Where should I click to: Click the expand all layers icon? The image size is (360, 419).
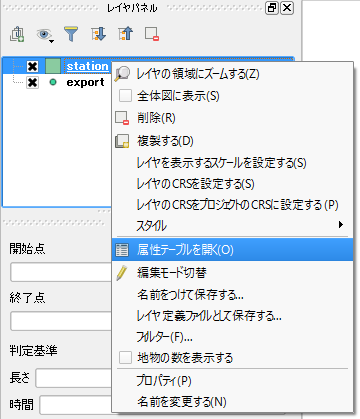(x=98, y=34)
